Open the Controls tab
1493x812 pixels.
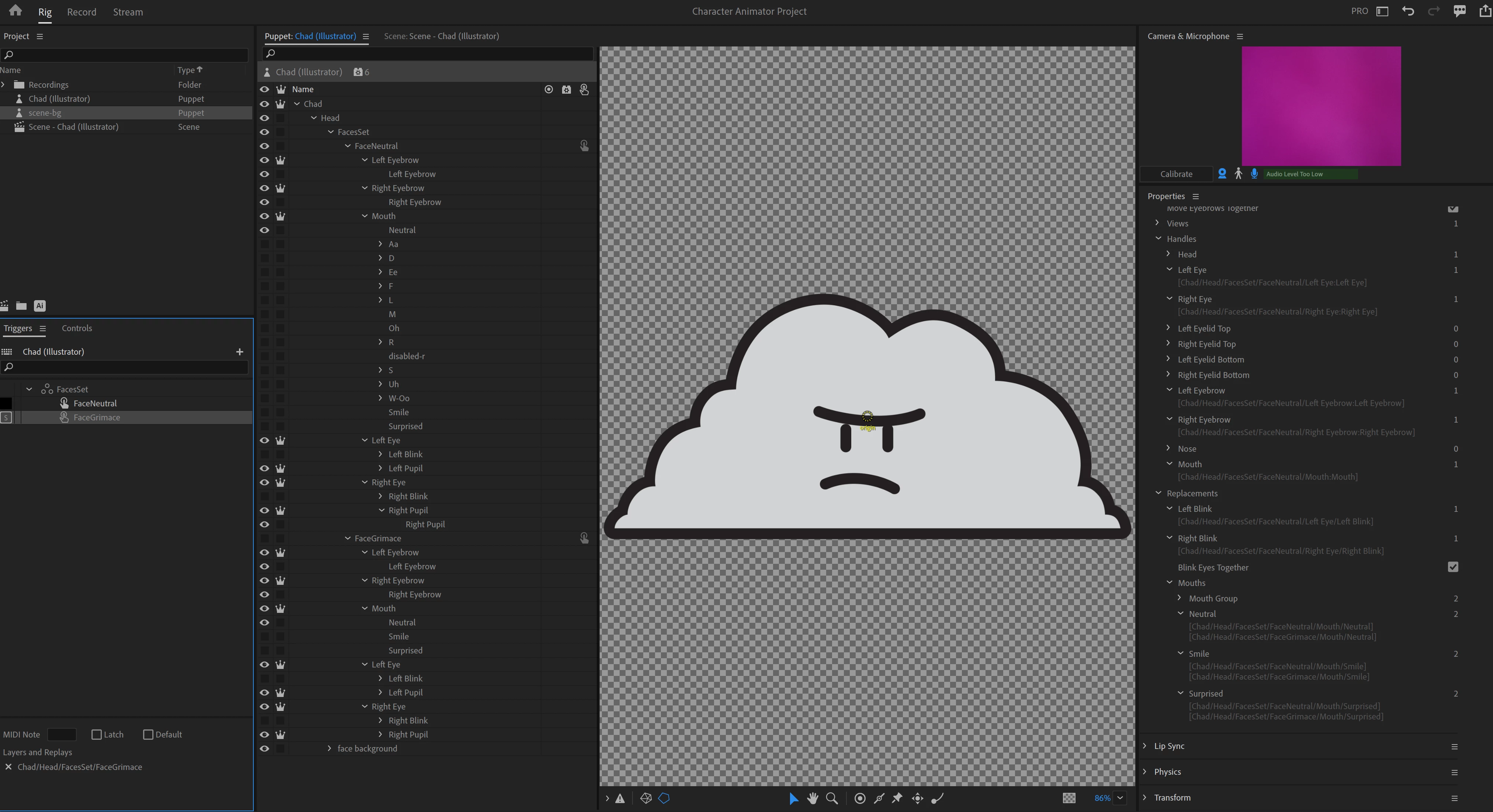click(76, 328)
